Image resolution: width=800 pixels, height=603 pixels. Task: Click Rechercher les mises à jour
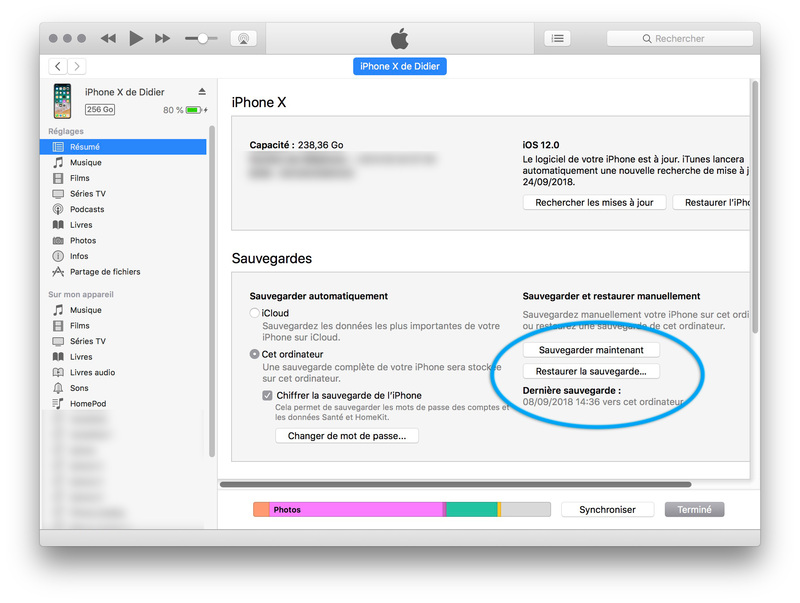click(x=594, y=203)
